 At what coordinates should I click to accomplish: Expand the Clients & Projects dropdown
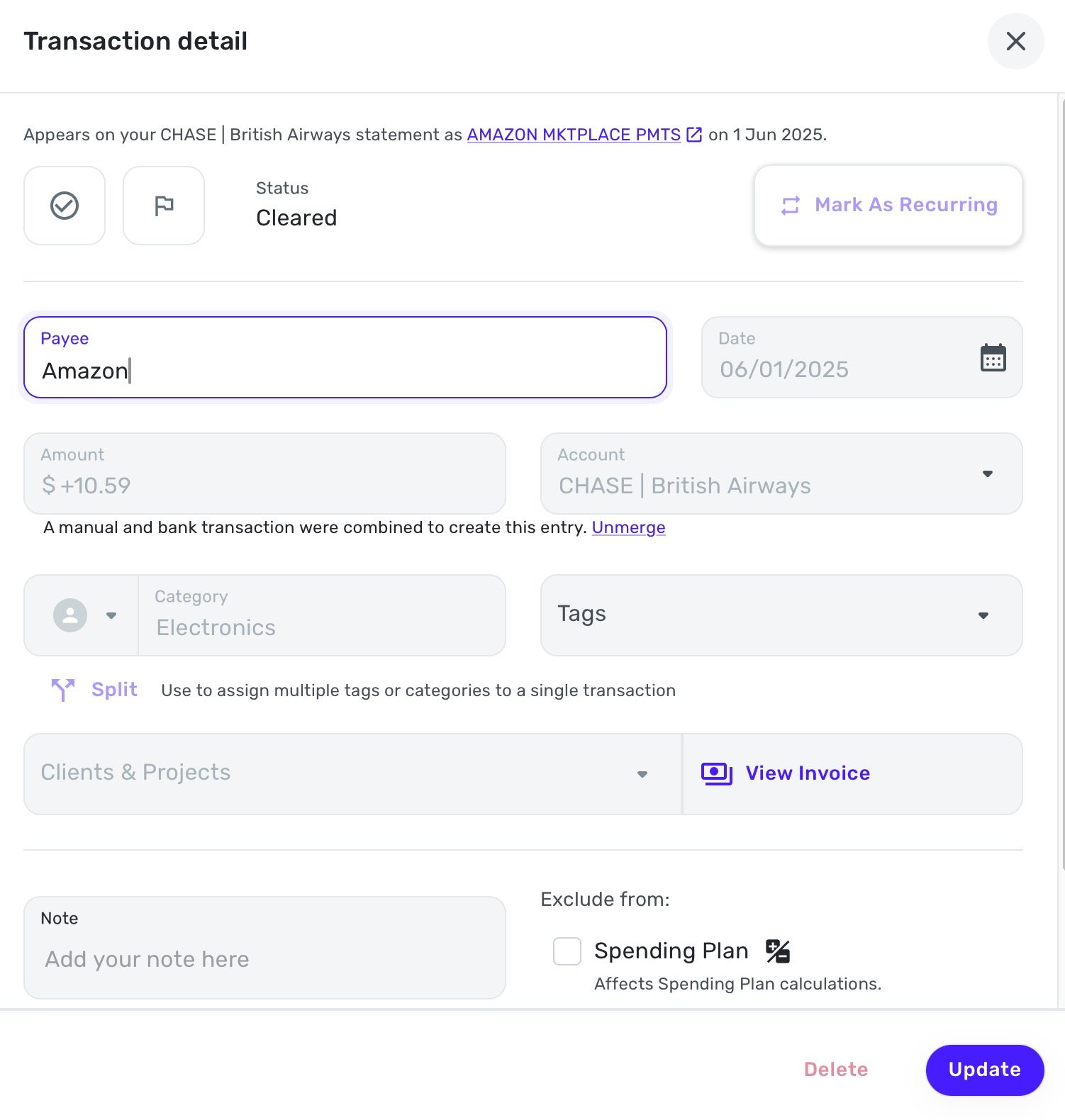[352, 774]
